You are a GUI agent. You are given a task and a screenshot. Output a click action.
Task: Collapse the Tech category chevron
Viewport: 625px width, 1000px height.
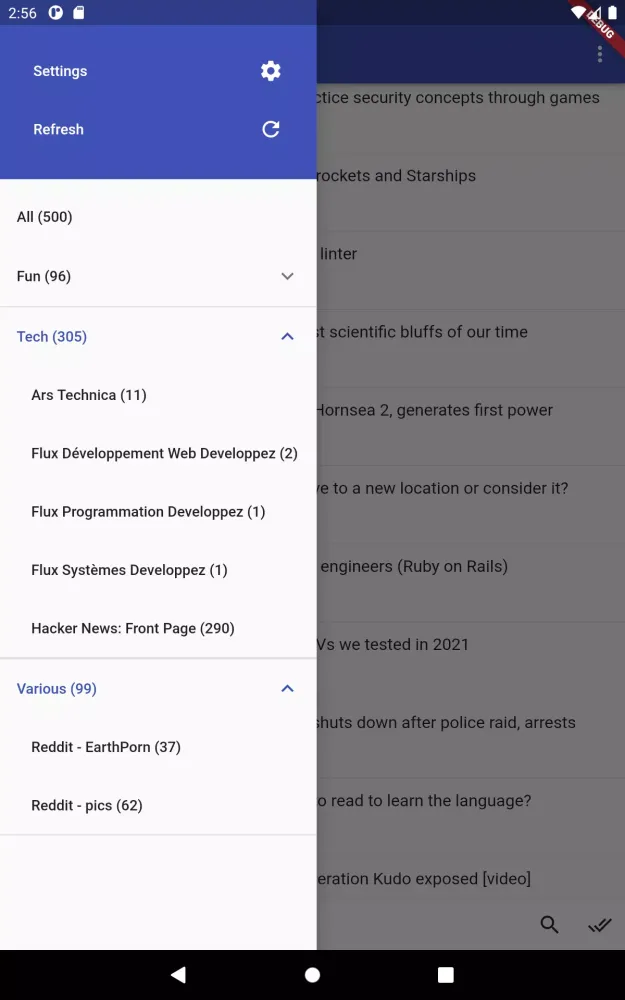(x=287, y=337)
